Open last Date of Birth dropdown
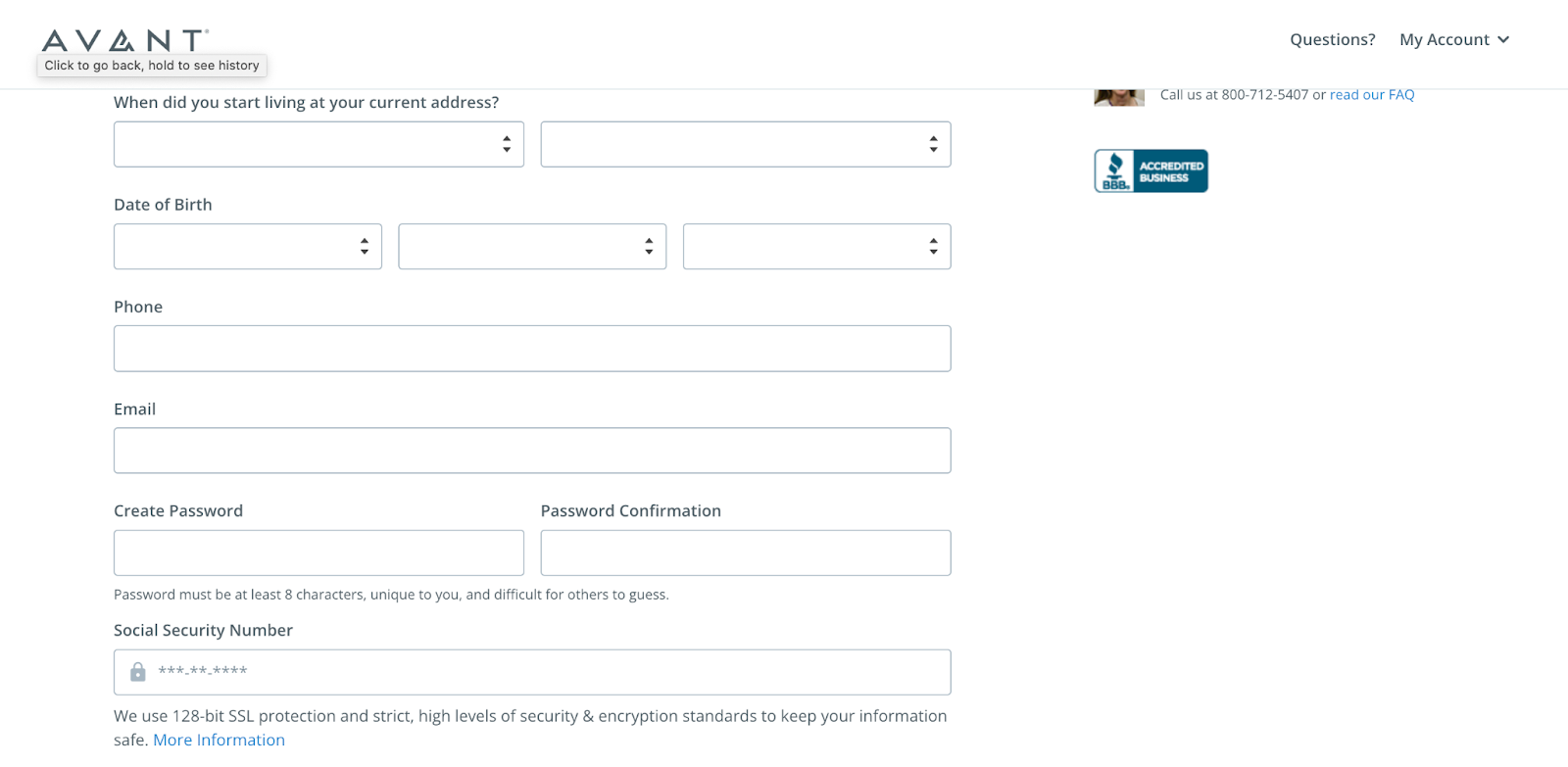Image resolution: width=1568 pixels, height=767 pixels. [x=817, y=247]
